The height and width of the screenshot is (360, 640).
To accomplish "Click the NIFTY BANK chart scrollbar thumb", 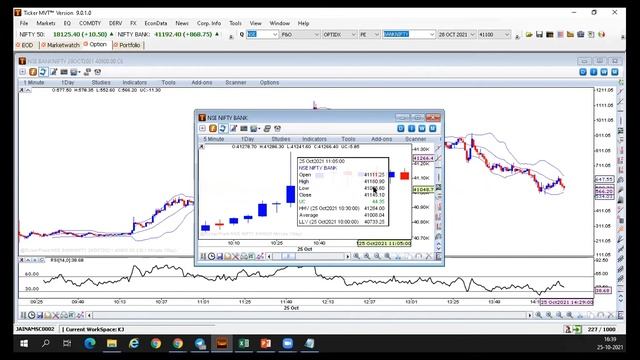I will coord(288,256).
